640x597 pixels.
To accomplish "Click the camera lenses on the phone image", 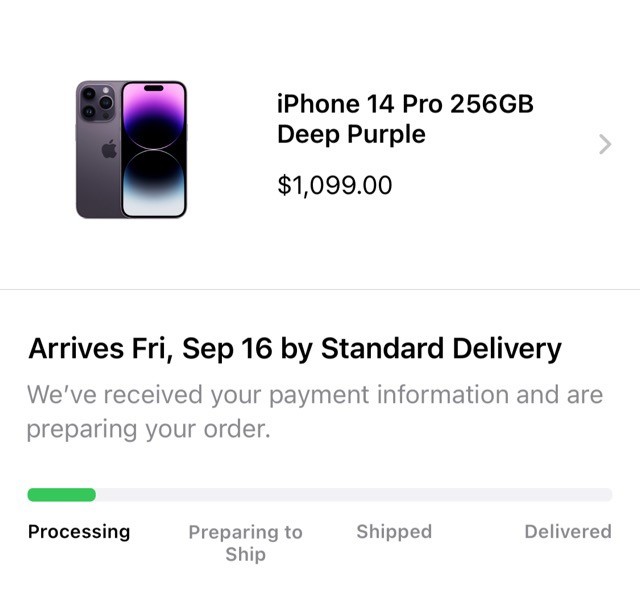I will pos(97,103).
